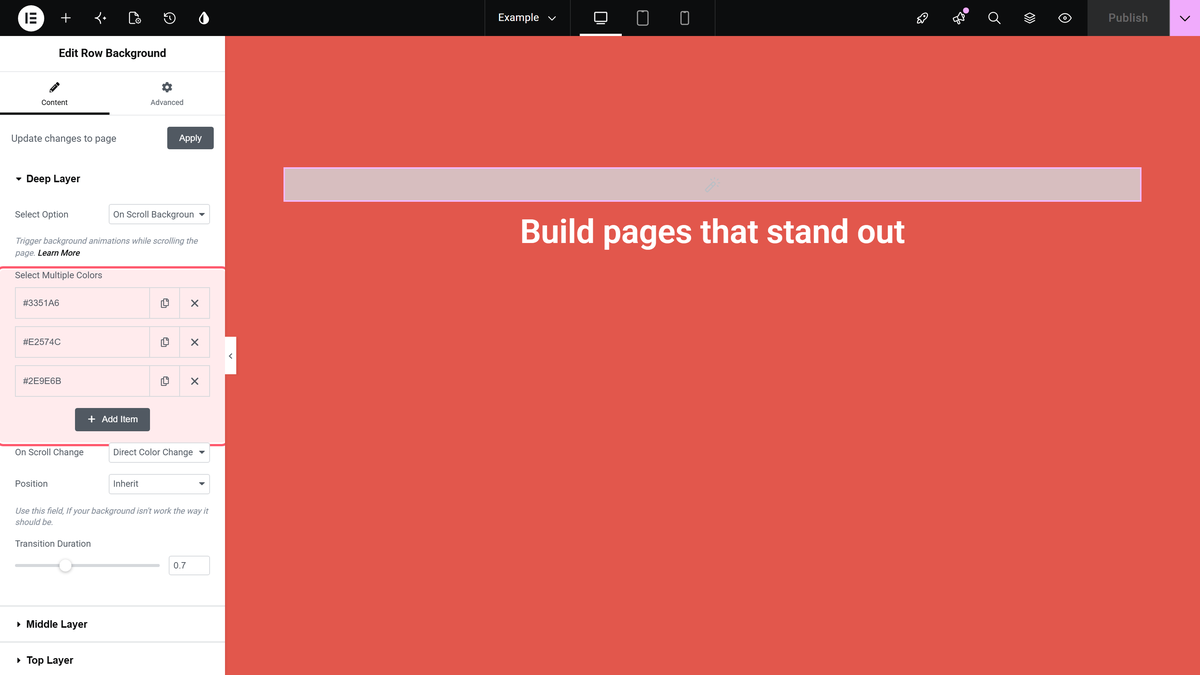Select the Row Background widget bar
Screen dimensions: 1200x675
coord(712,185)
